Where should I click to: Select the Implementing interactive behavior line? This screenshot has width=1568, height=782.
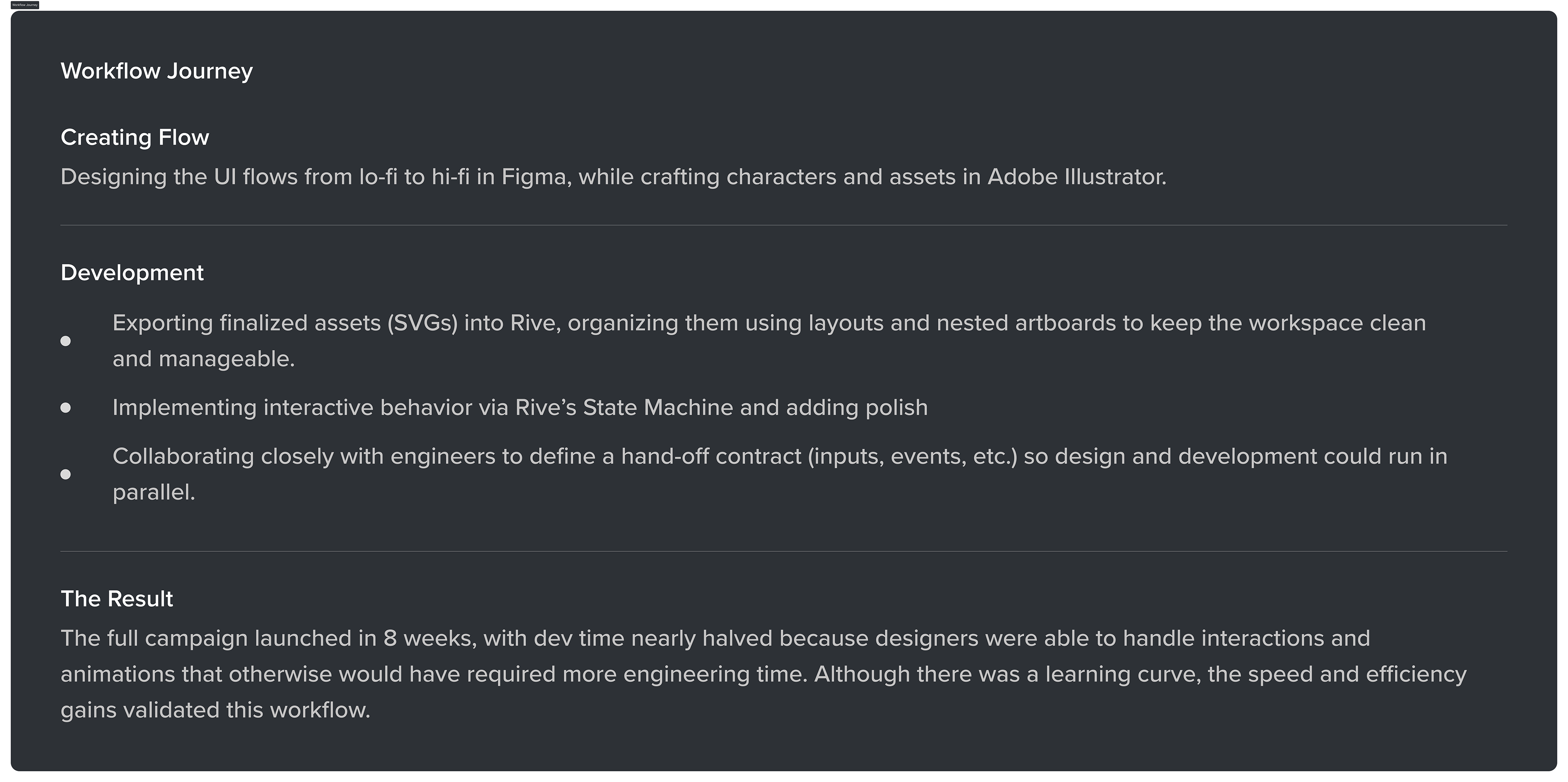point(520,408)
